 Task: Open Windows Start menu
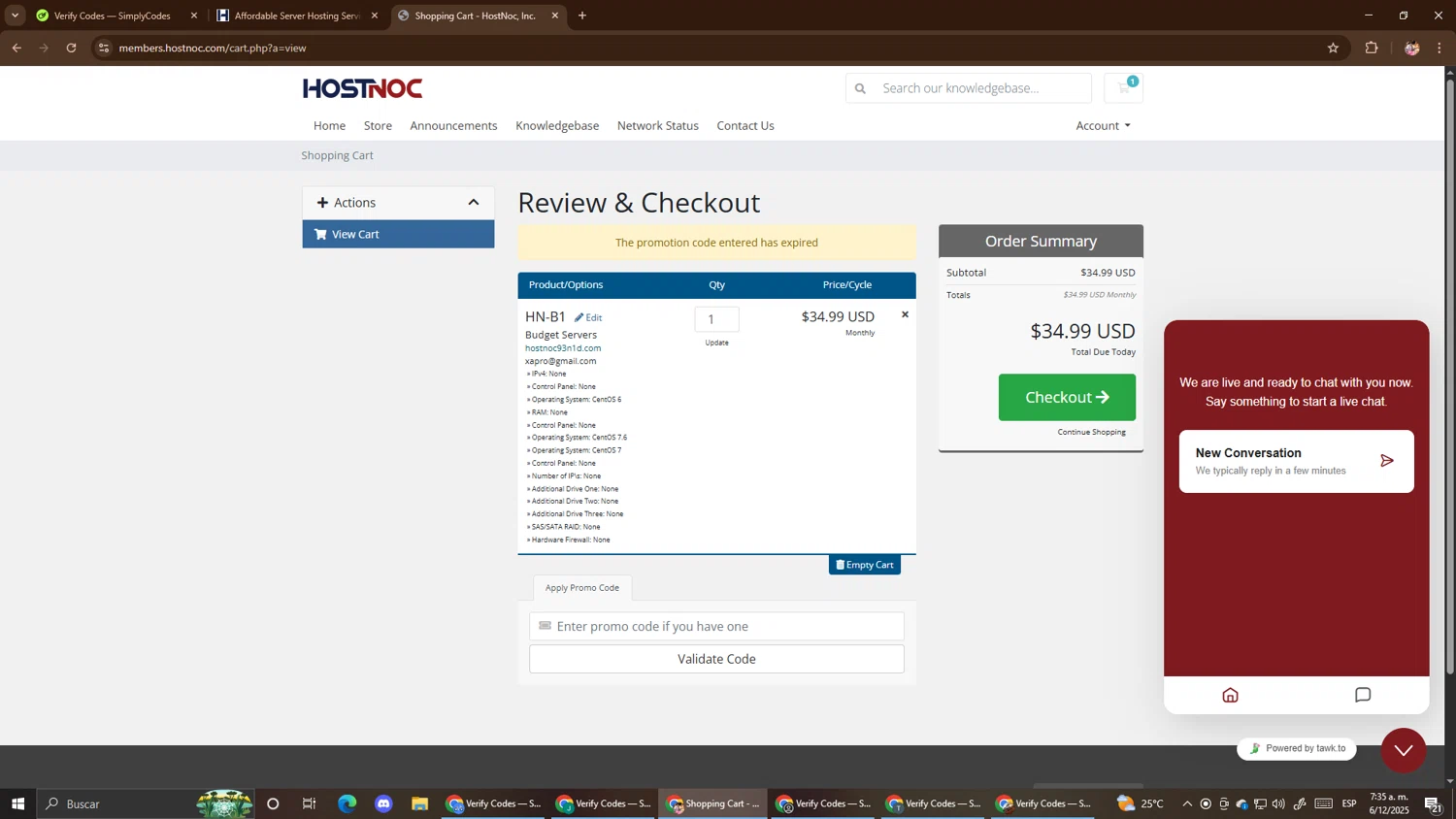17,803
